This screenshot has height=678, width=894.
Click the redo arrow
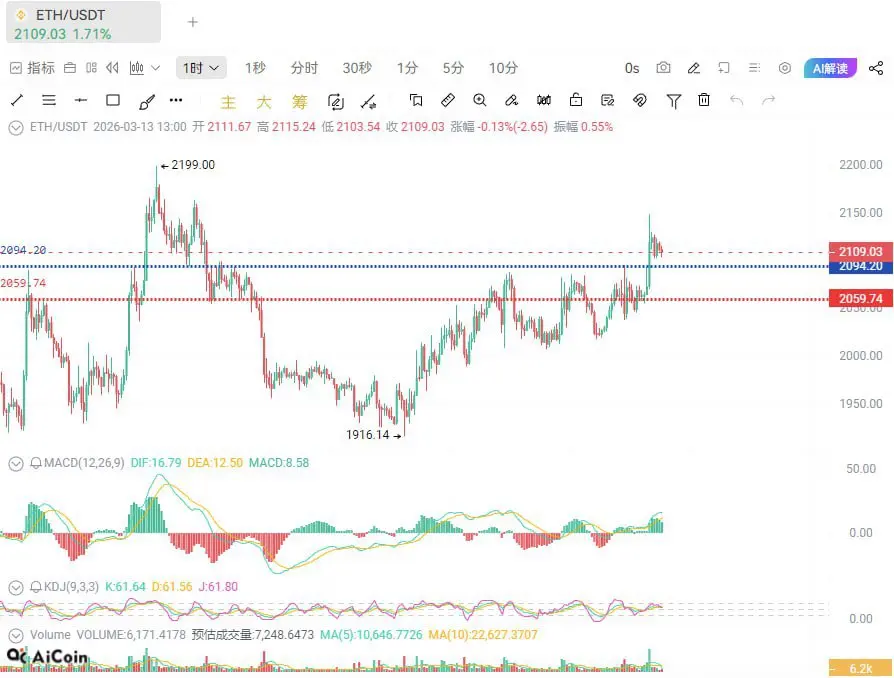(769, 101)
